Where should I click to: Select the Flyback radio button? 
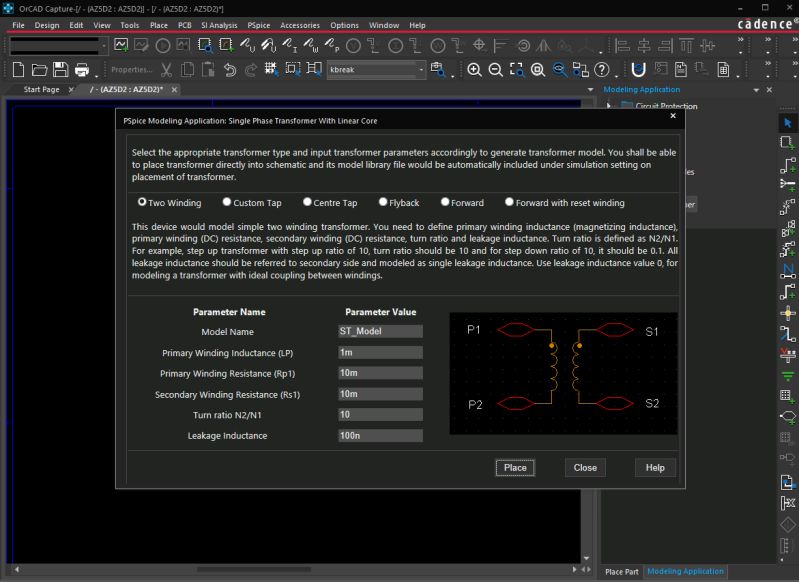[383, 202]
